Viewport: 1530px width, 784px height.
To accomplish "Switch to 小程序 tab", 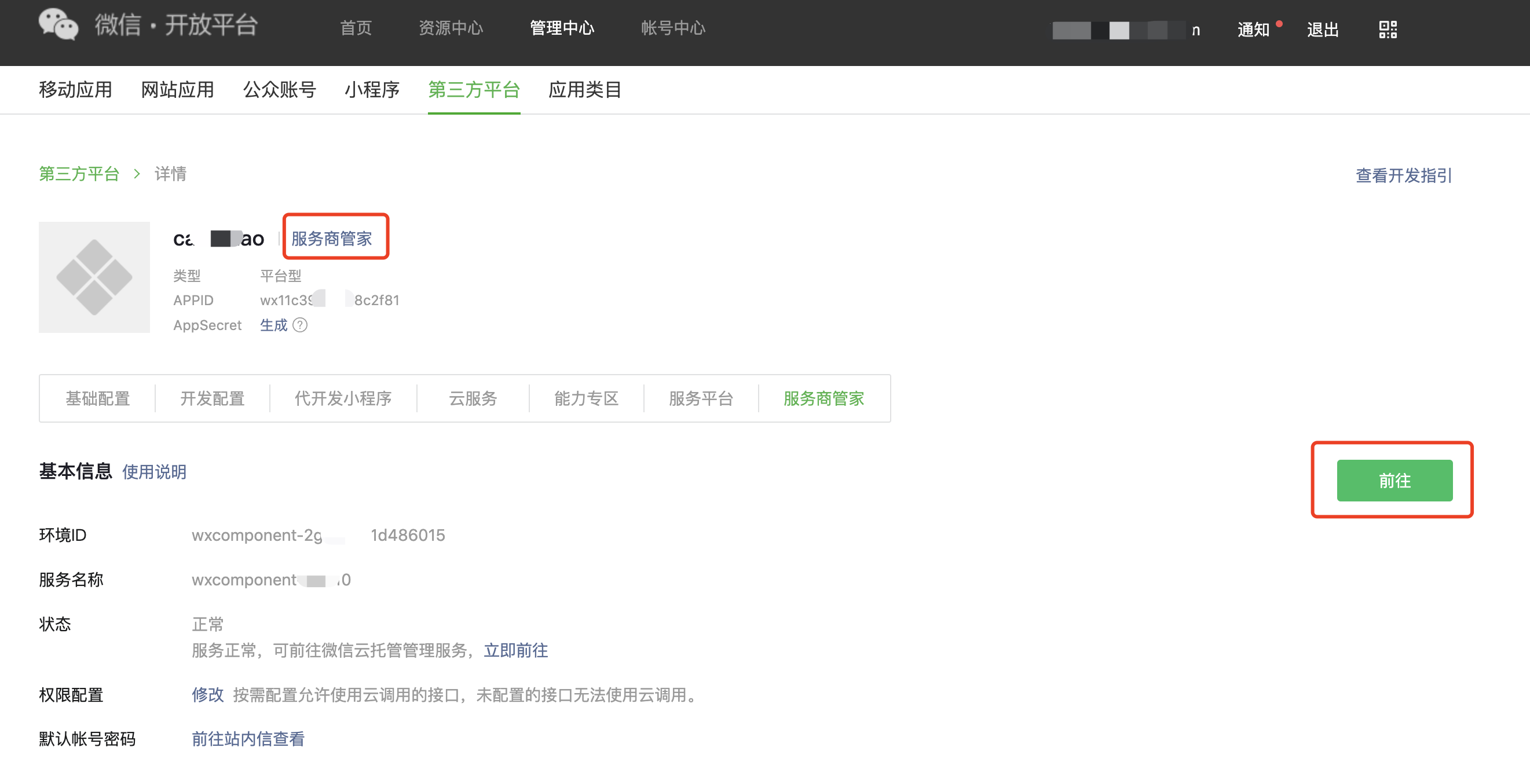I will 372,90.
